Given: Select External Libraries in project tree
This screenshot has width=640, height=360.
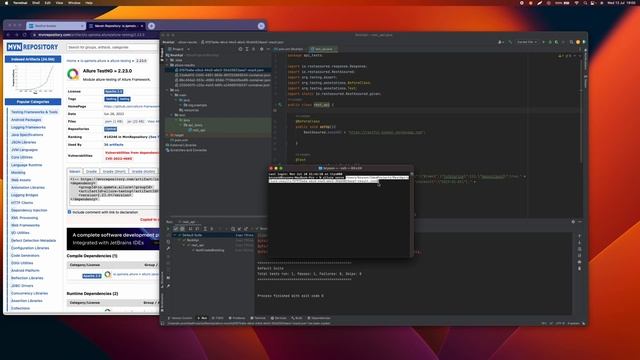Looking at the screenshot, I should tap(181, 145).
